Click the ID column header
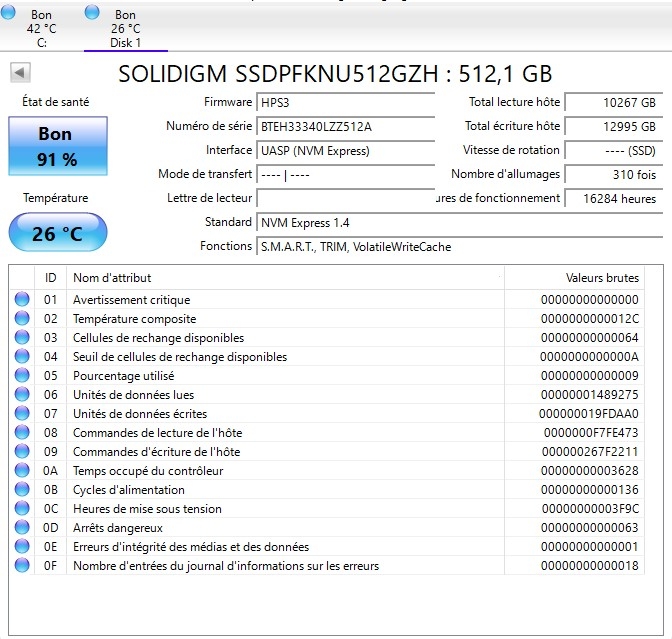Screen dimensions: 672x639 click(51, 278)
